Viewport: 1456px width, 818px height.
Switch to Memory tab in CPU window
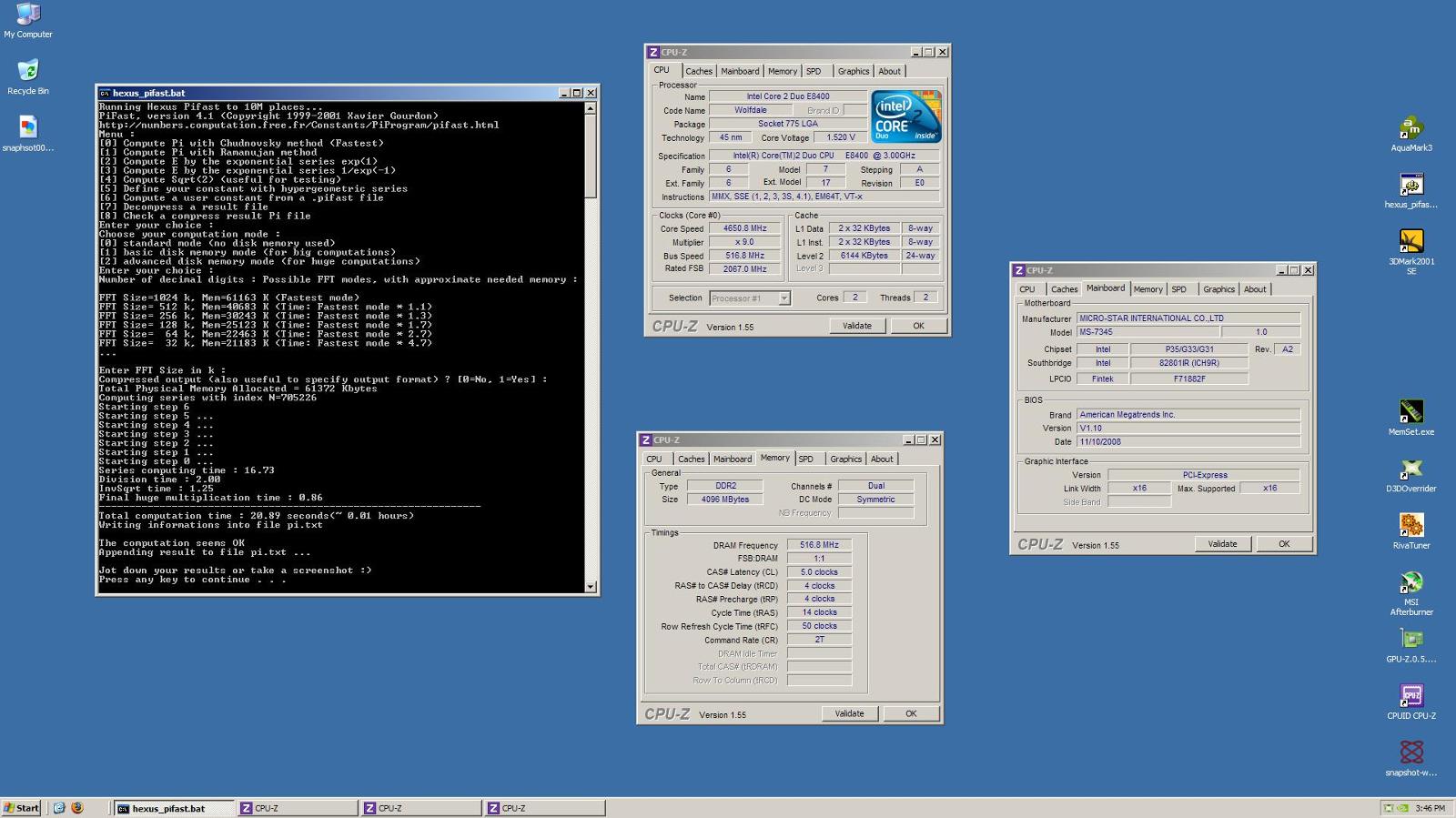tap(783, 71)
